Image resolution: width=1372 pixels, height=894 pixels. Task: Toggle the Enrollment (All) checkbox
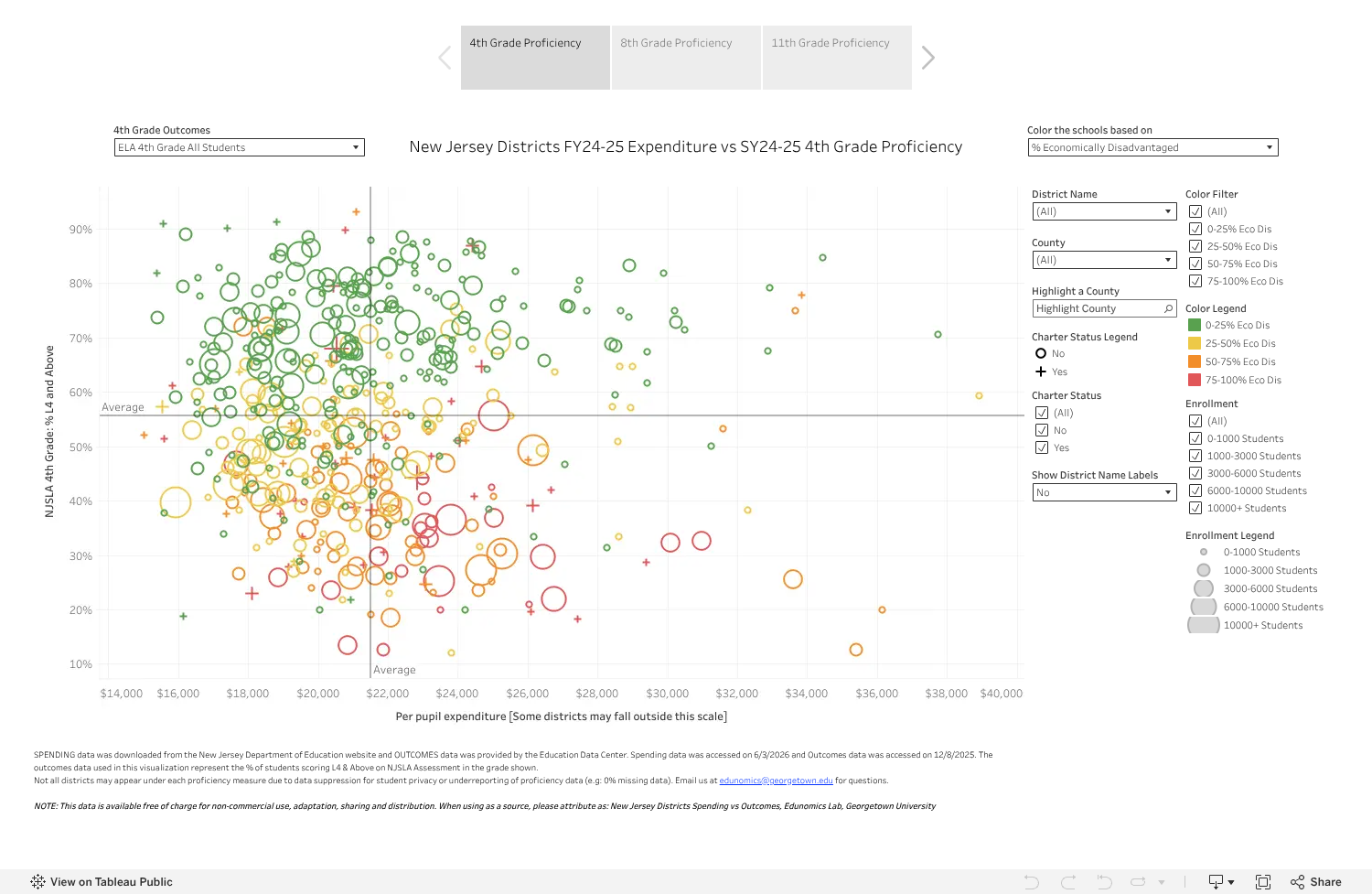pos(1195,421)
